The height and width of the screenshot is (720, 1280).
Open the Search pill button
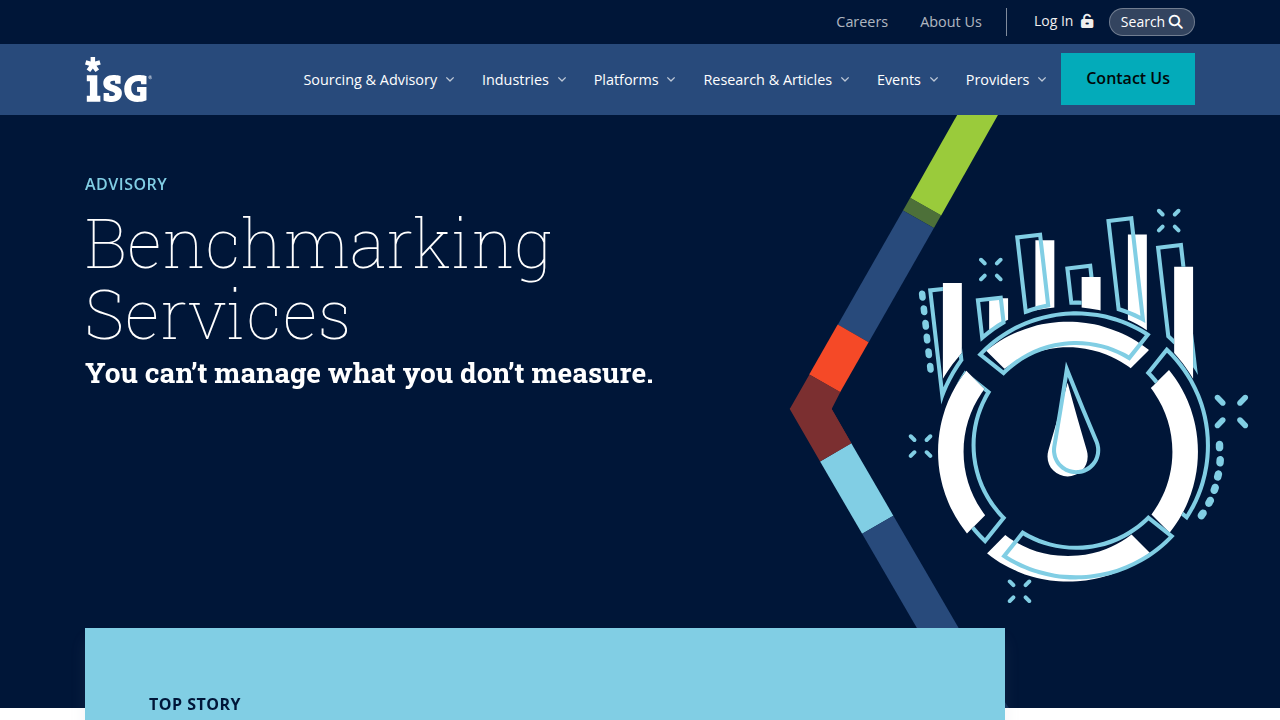pyautogui.click(x=1152, y=22)
